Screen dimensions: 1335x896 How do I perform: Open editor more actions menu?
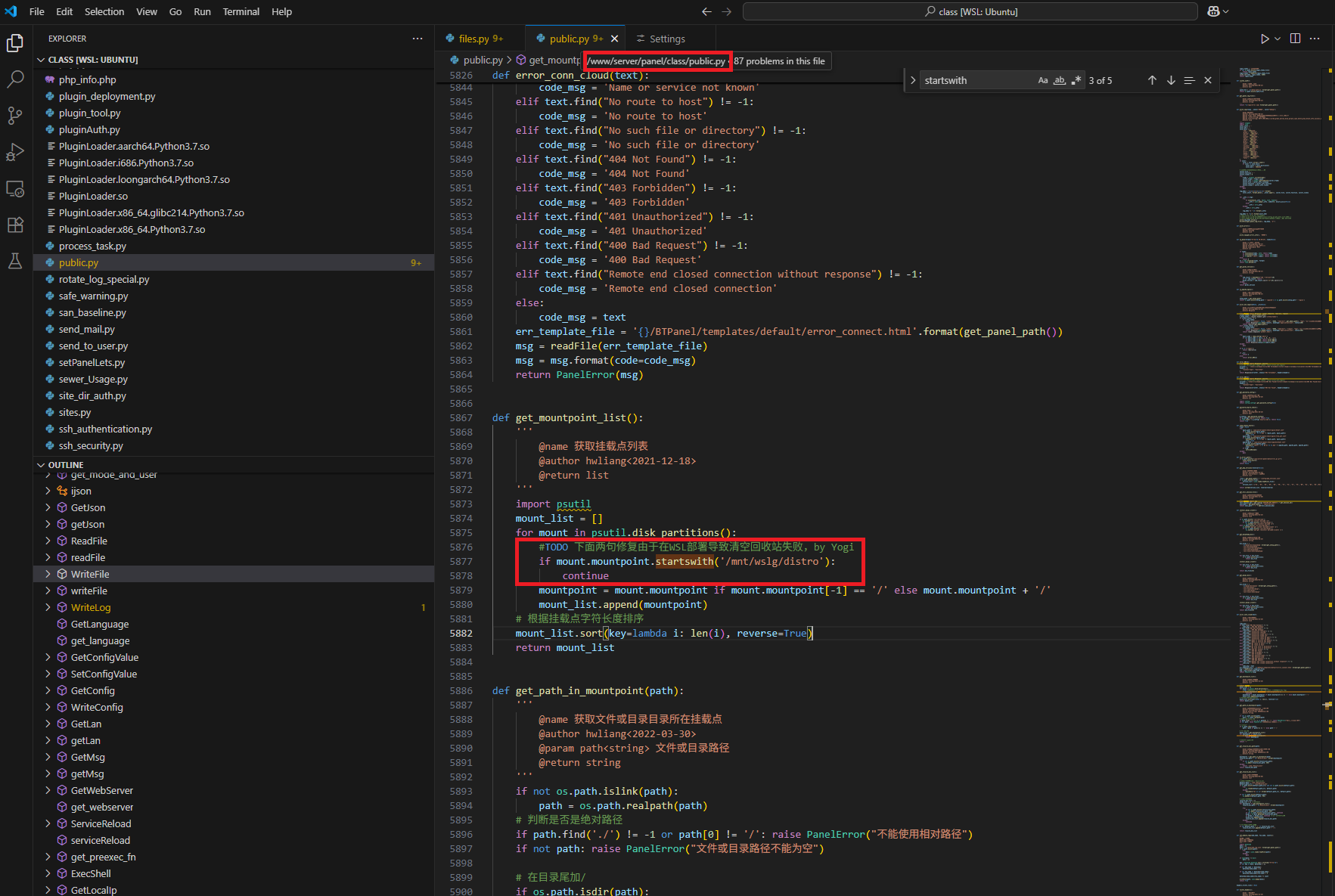[1315, 39]
